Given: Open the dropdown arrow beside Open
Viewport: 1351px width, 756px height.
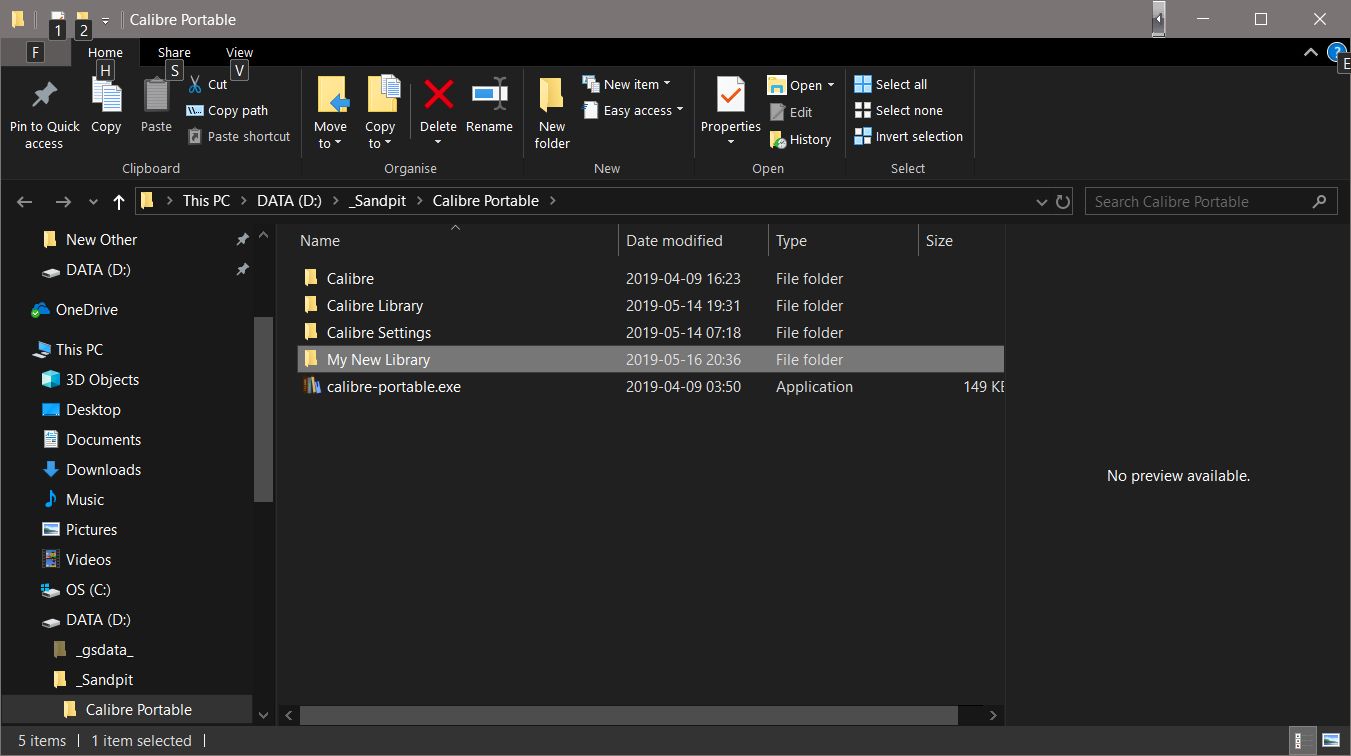Looking at the screenshot, I should coord(831,86).
